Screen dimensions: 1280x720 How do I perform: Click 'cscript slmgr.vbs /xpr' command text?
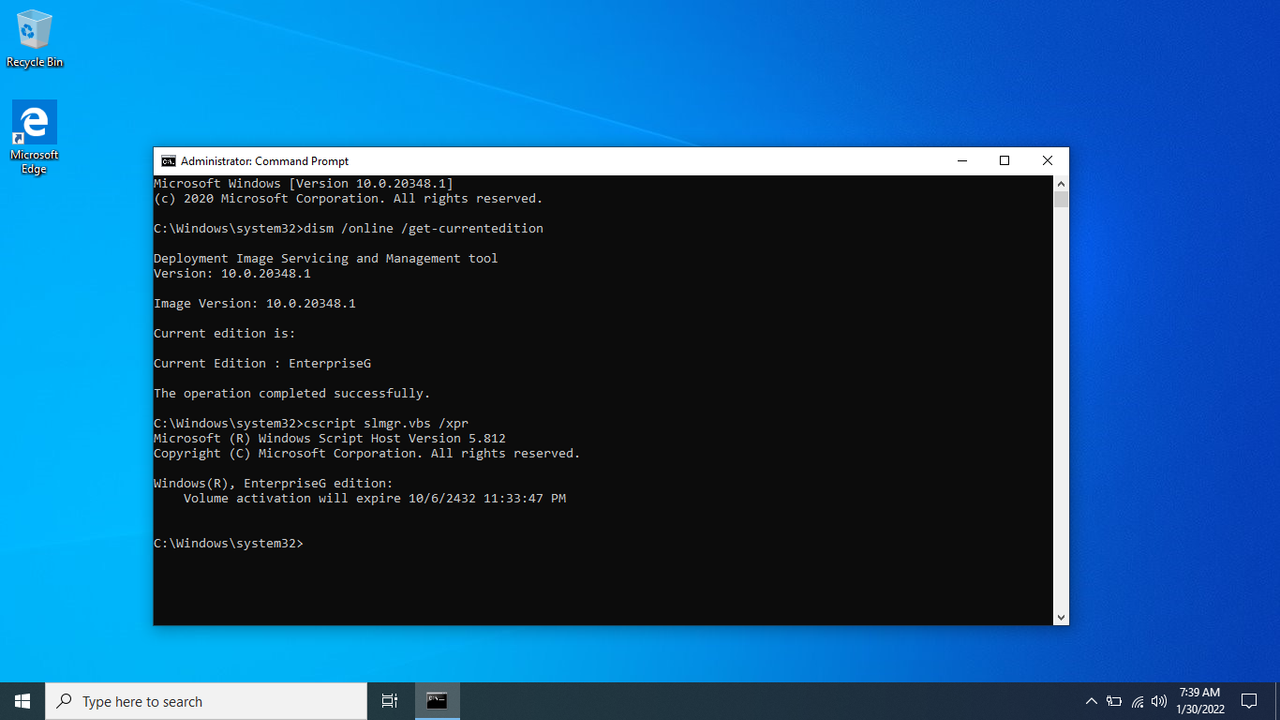tap(386, 423)
